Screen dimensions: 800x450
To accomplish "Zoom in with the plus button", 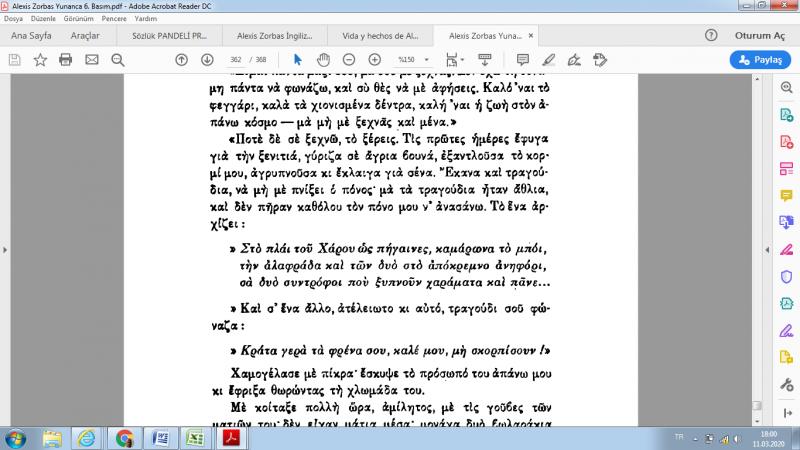I will click(374, 60).
